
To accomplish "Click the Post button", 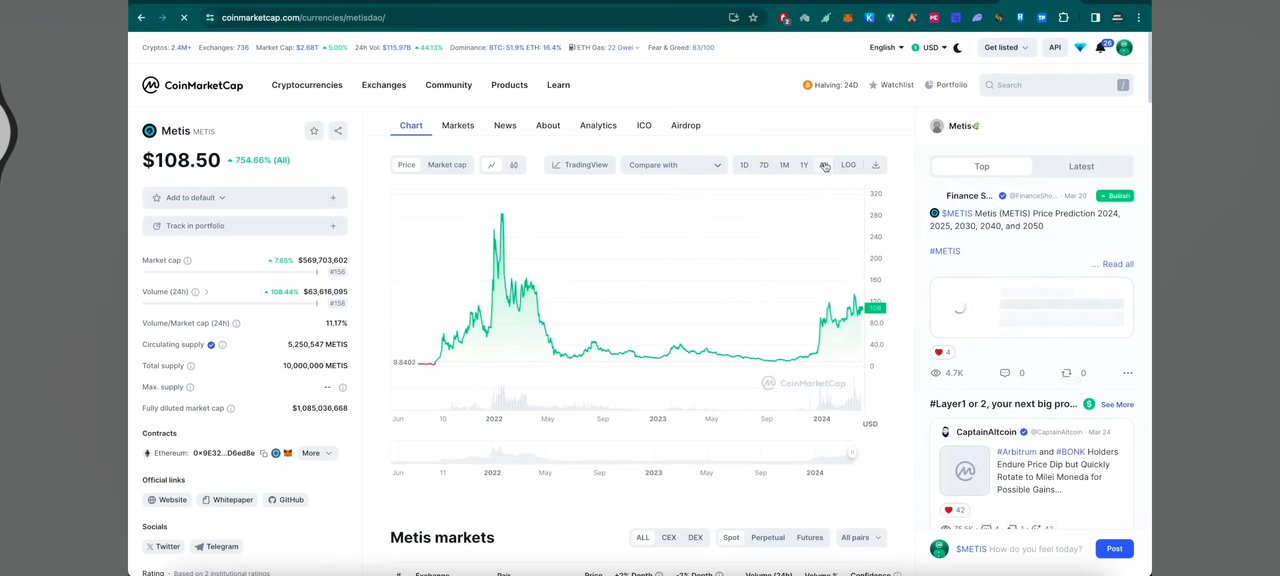I will coord(1114,549).
